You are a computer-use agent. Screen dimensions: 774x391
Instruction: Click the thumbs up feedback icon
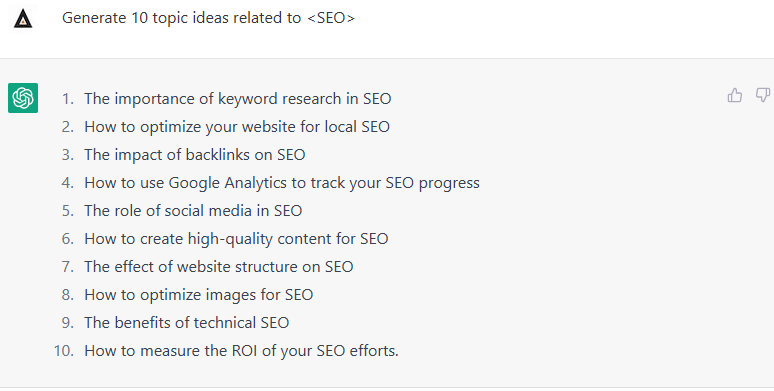(x=735, y=95)
